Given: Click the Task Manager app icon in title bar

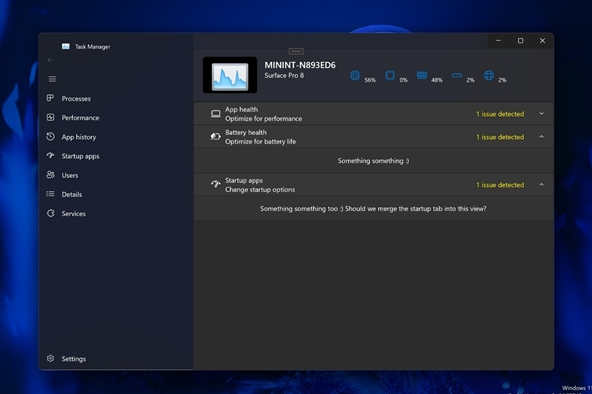Looking at the screenshot, I should (66, 46).
